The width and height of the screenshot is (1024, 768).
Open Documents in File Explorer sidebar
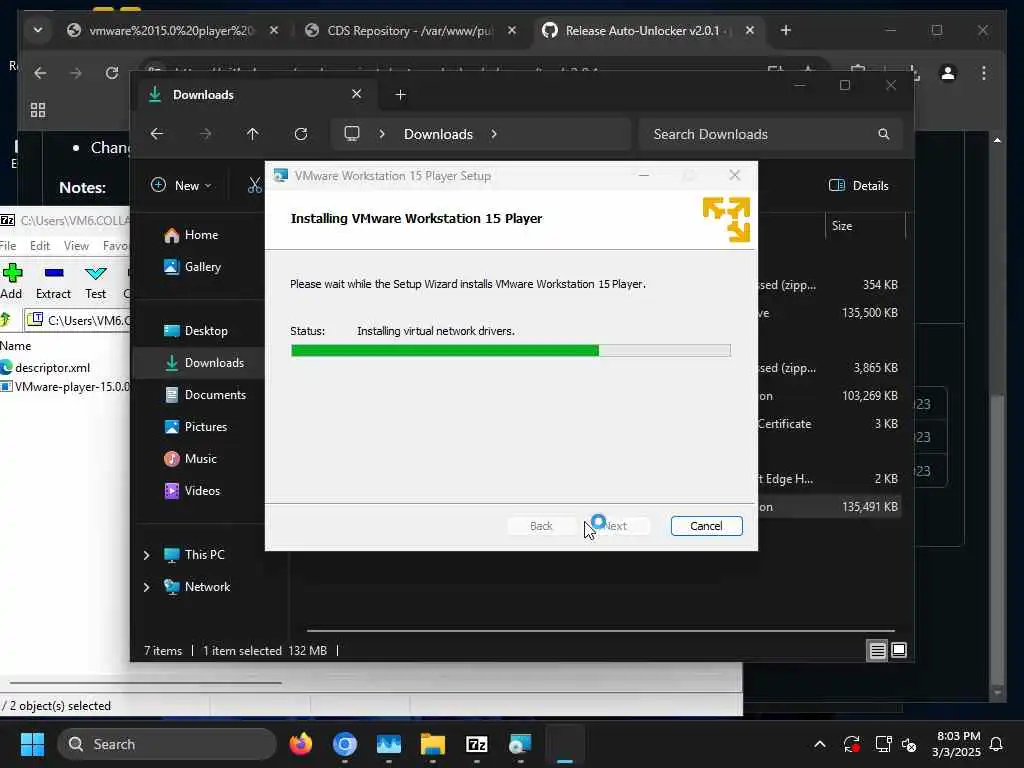tap(205, 394)
